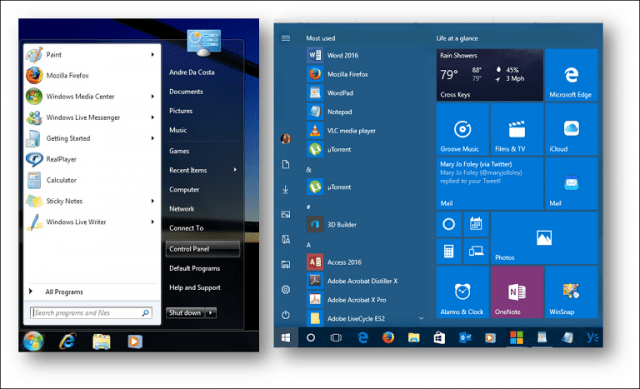Launch Access 2016

[x=334, y=262]
